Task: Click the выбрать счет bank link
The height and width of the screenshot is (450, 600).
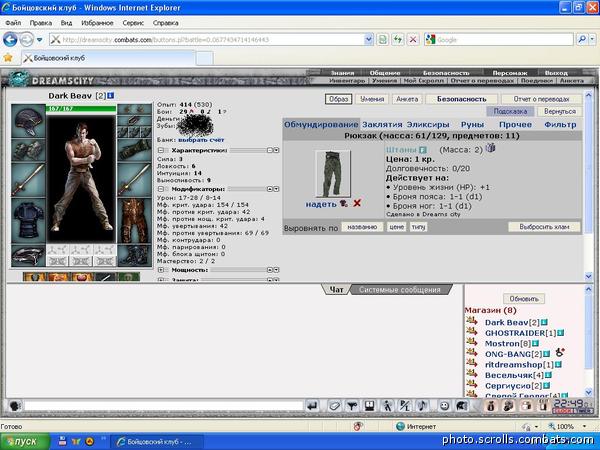Action: pos(201,140)
